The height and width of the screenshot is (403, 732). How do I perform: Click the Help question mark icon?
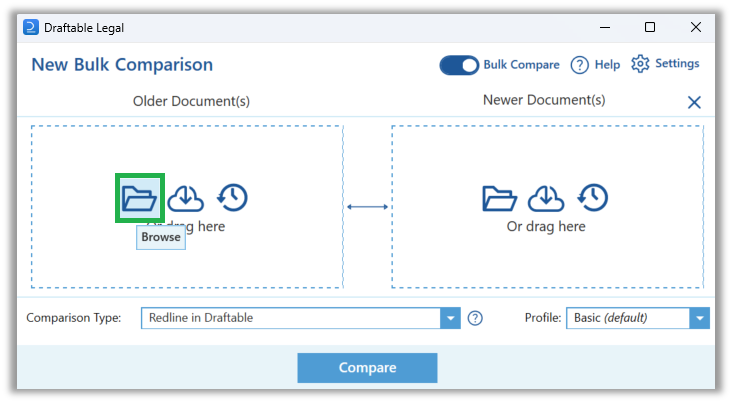click(579, 65)
